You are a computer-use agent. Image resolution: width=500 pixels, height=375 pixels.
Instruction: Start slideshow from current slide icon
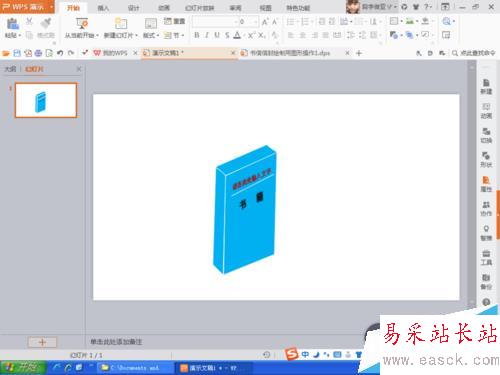(82, 24)
